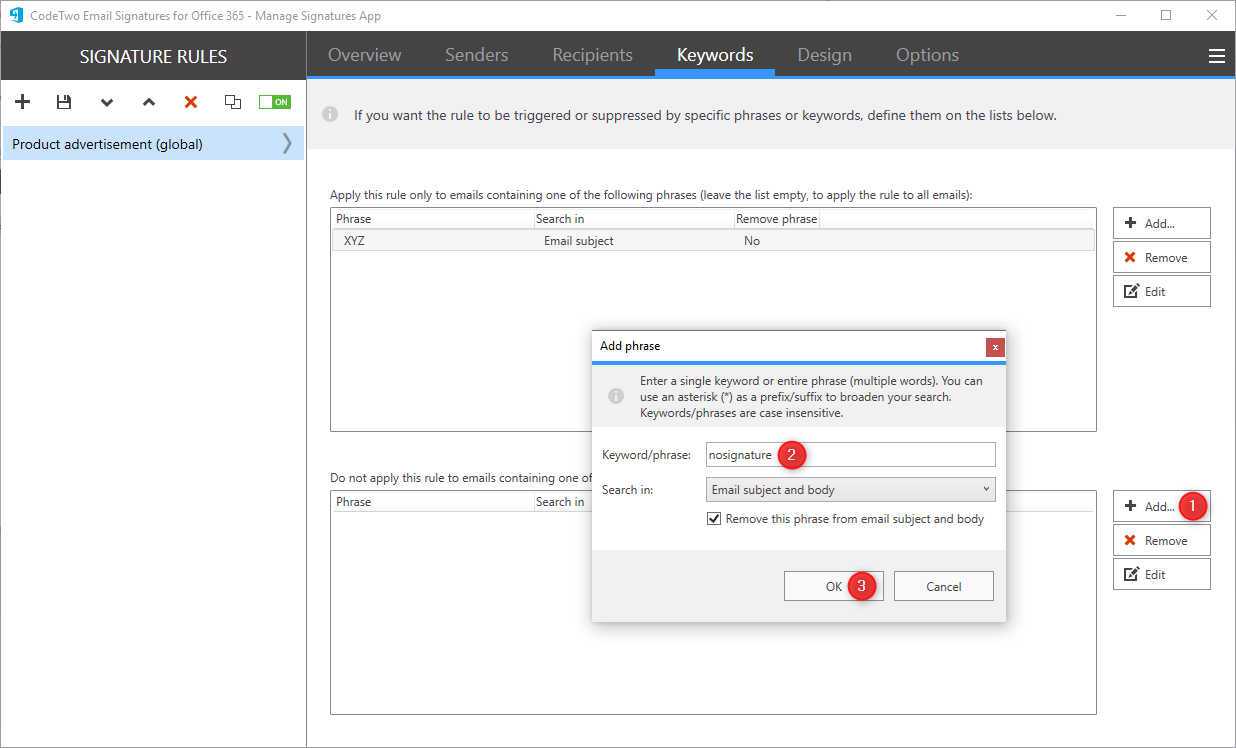Uncheck removing phrase from email subject and body
The image size is (1236, 748).
click(x=713, y=518)
